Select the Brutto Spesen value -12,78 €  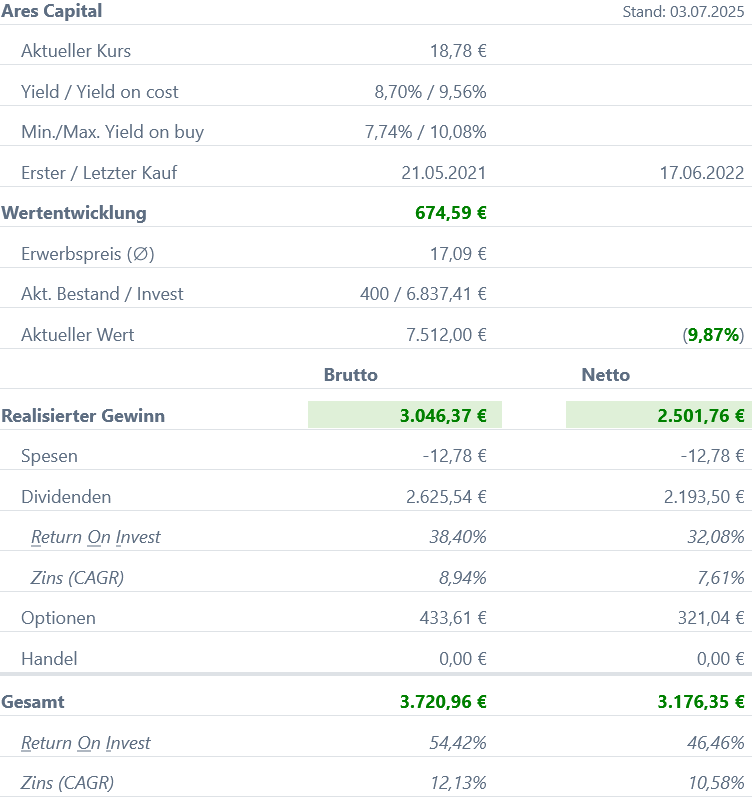click(x=455, y=456)
